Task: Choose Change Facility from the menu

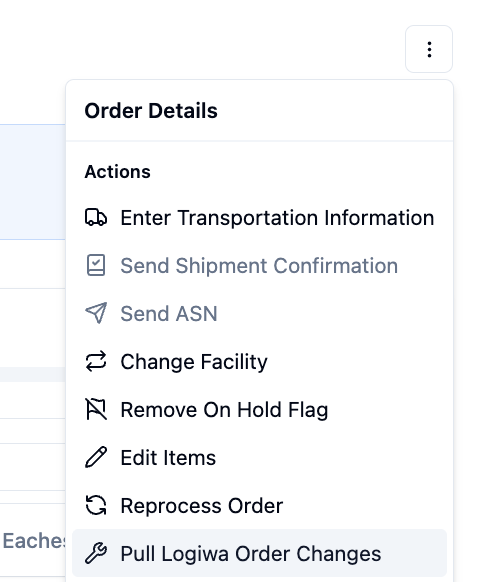Action: click(x=259, y=362)
